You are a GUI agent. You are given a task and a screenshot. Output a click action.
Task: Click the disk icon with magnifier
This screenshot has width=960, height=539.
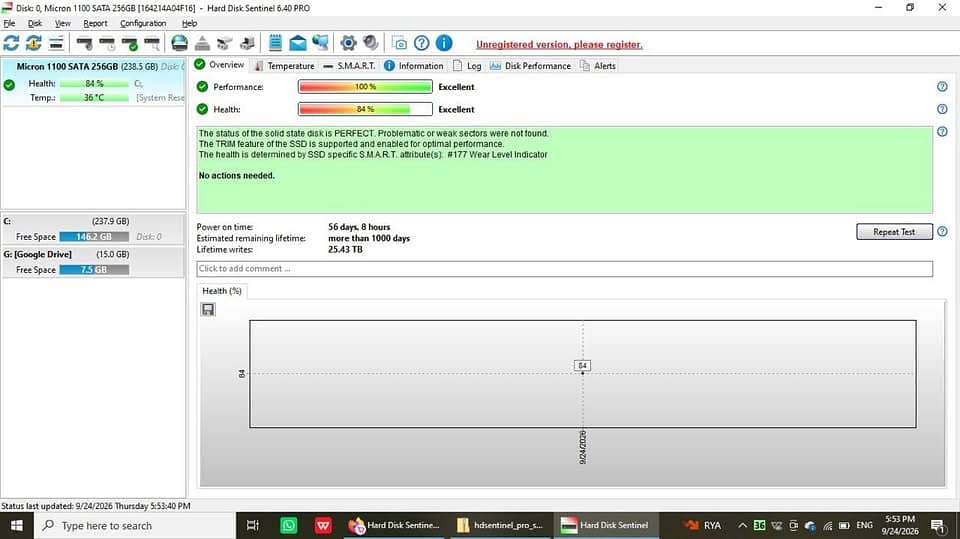(152, 43)
